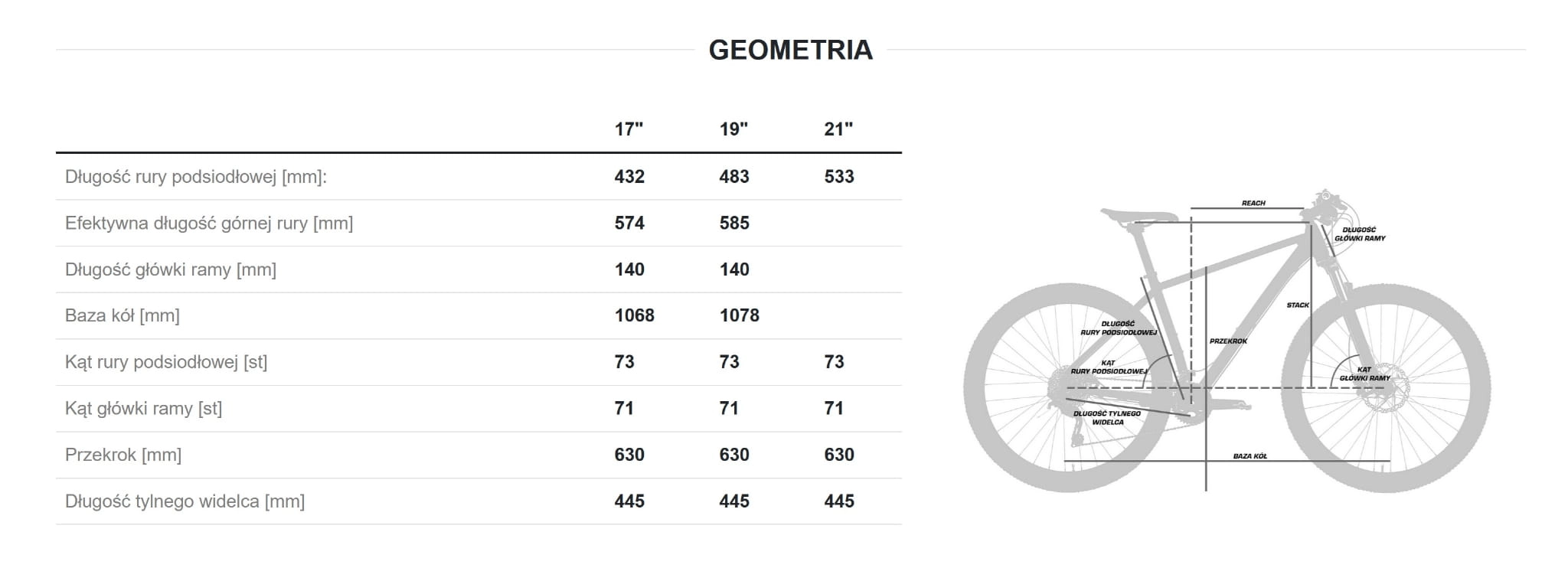The width and height of the screenshot is (1568, 568).
Task: Click the "Długość tylnego widelca [mm]" row label
Action: click(x=185, y=501)
